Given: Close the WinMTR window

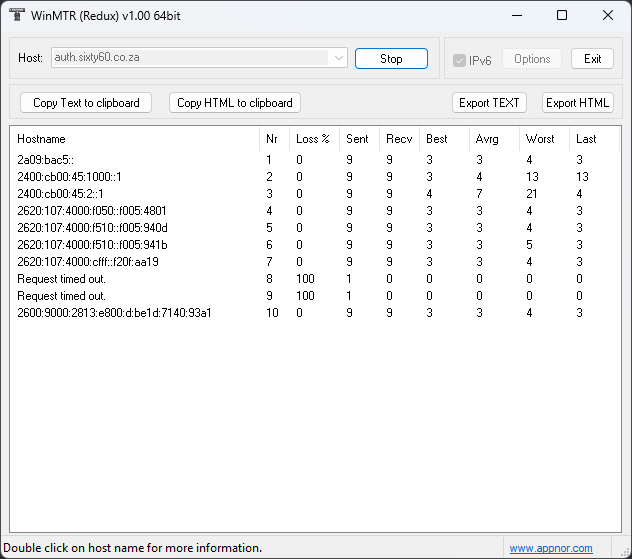Looking at the screenshot, I should click(x=608, y=15).
